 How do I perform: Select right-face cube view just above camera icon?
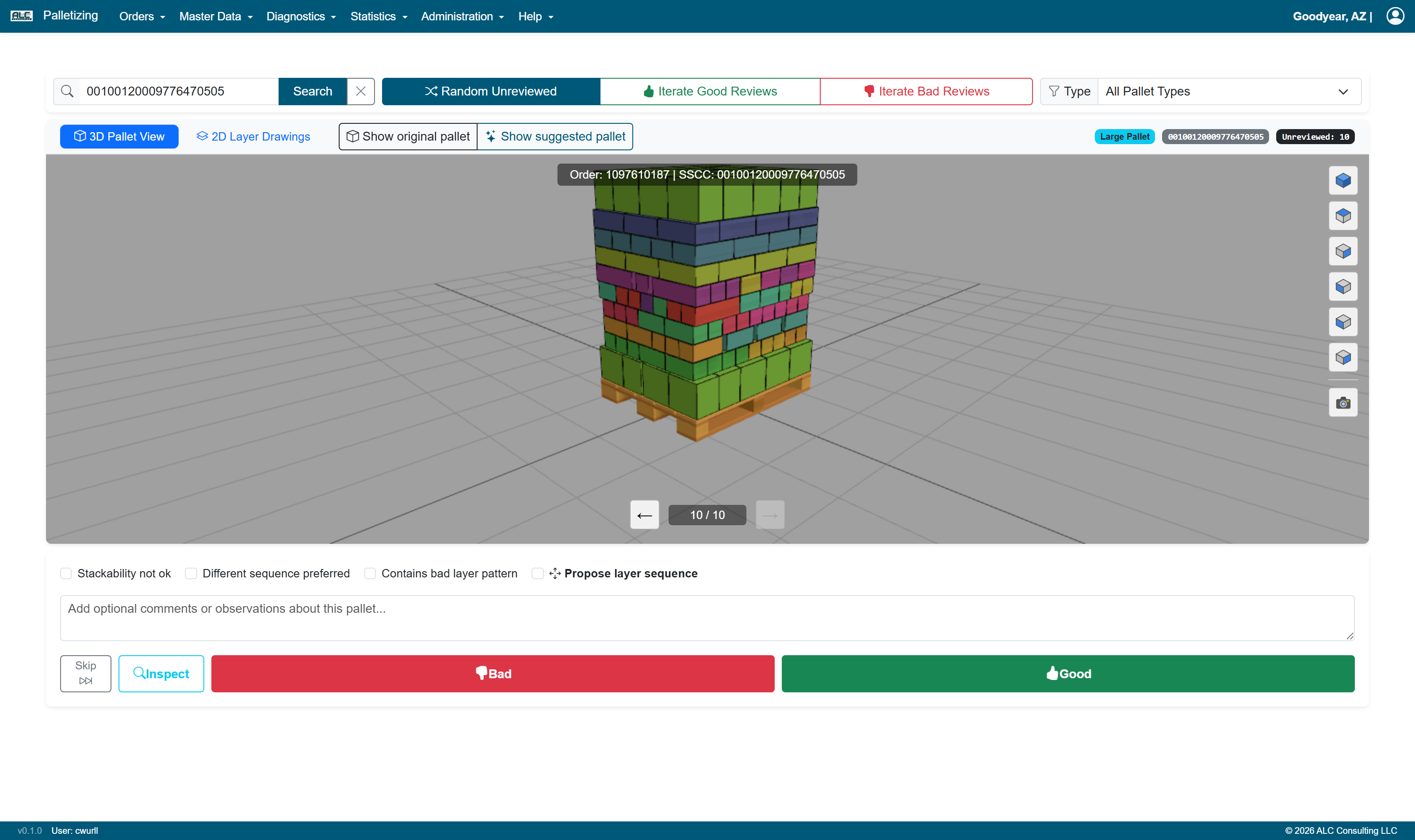pyautogui.click(x=1343, y=357)
